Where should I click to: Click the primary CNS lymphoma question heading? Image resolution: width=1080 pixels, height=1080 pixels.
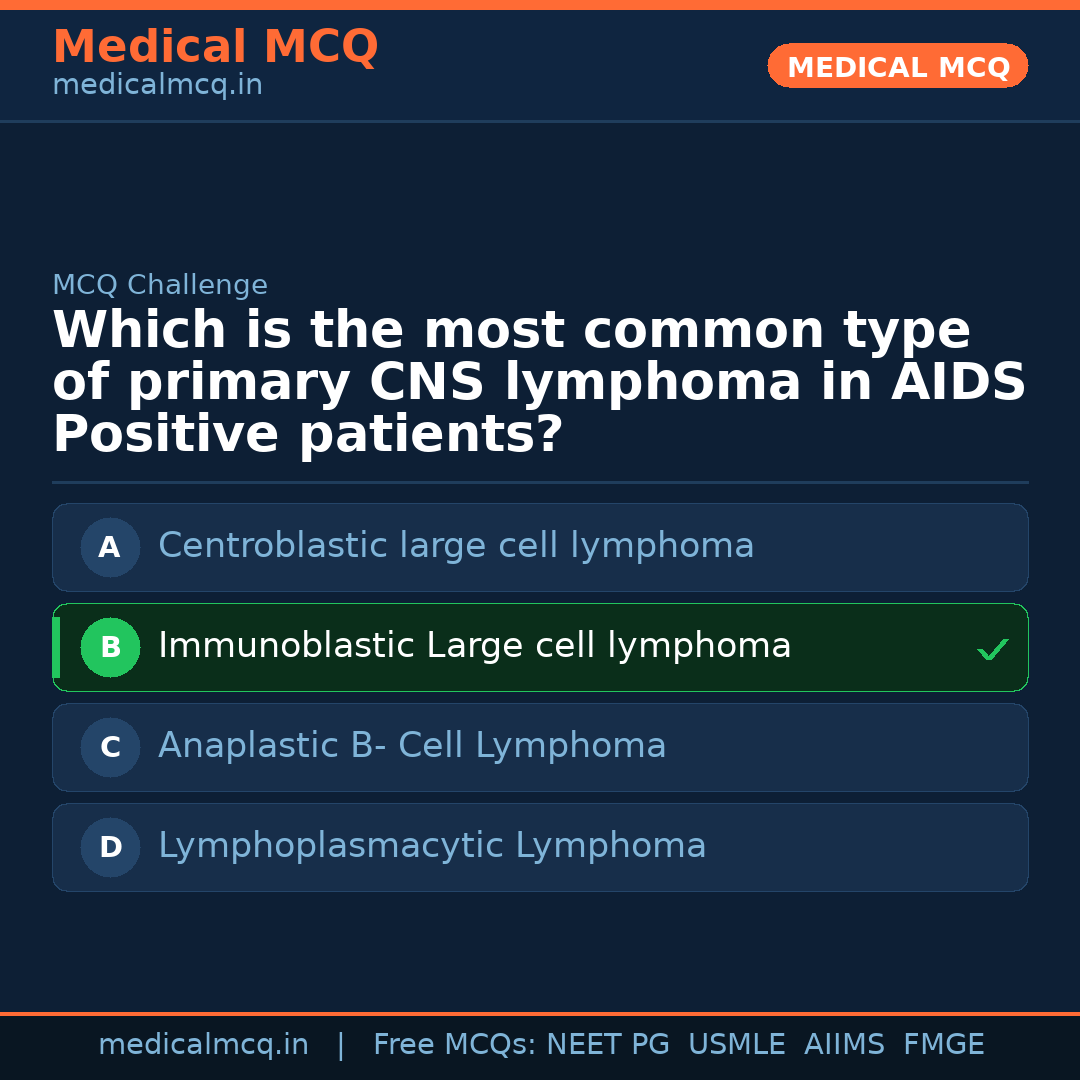tap(540, 382)
